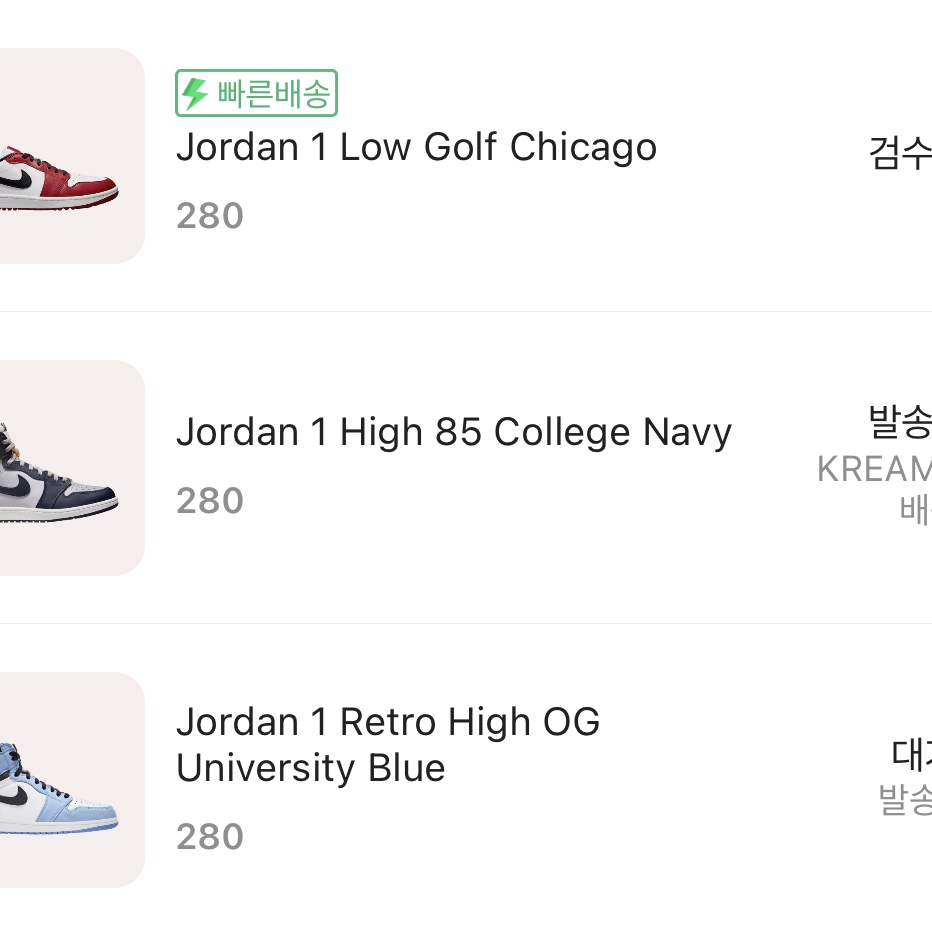Click size 280 under Golf Chicago
The height and width of the screenshot is (931, 932).
[x=210, y=216]
